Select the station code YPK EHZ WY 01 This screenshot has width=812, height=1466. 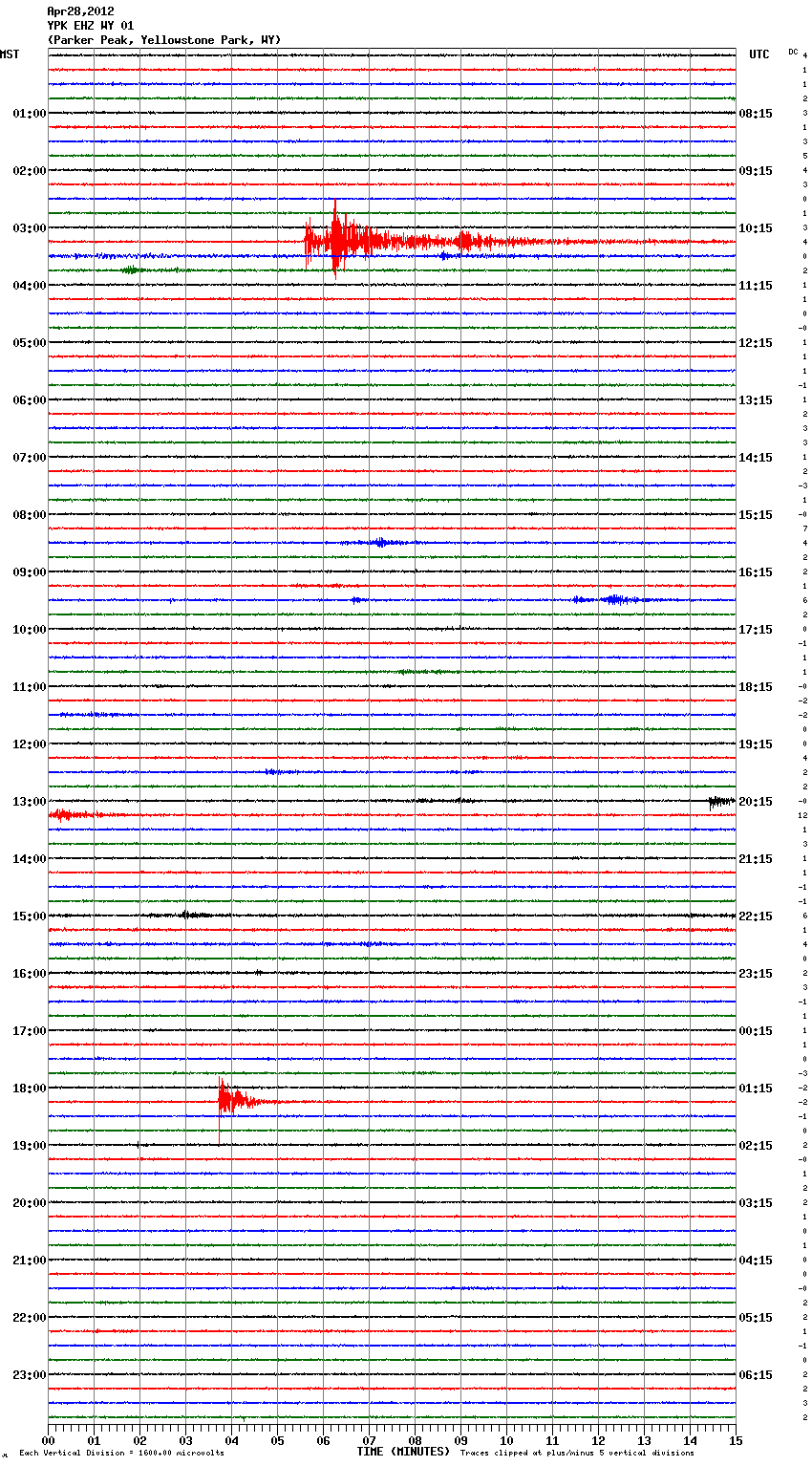tap(91, 26)
